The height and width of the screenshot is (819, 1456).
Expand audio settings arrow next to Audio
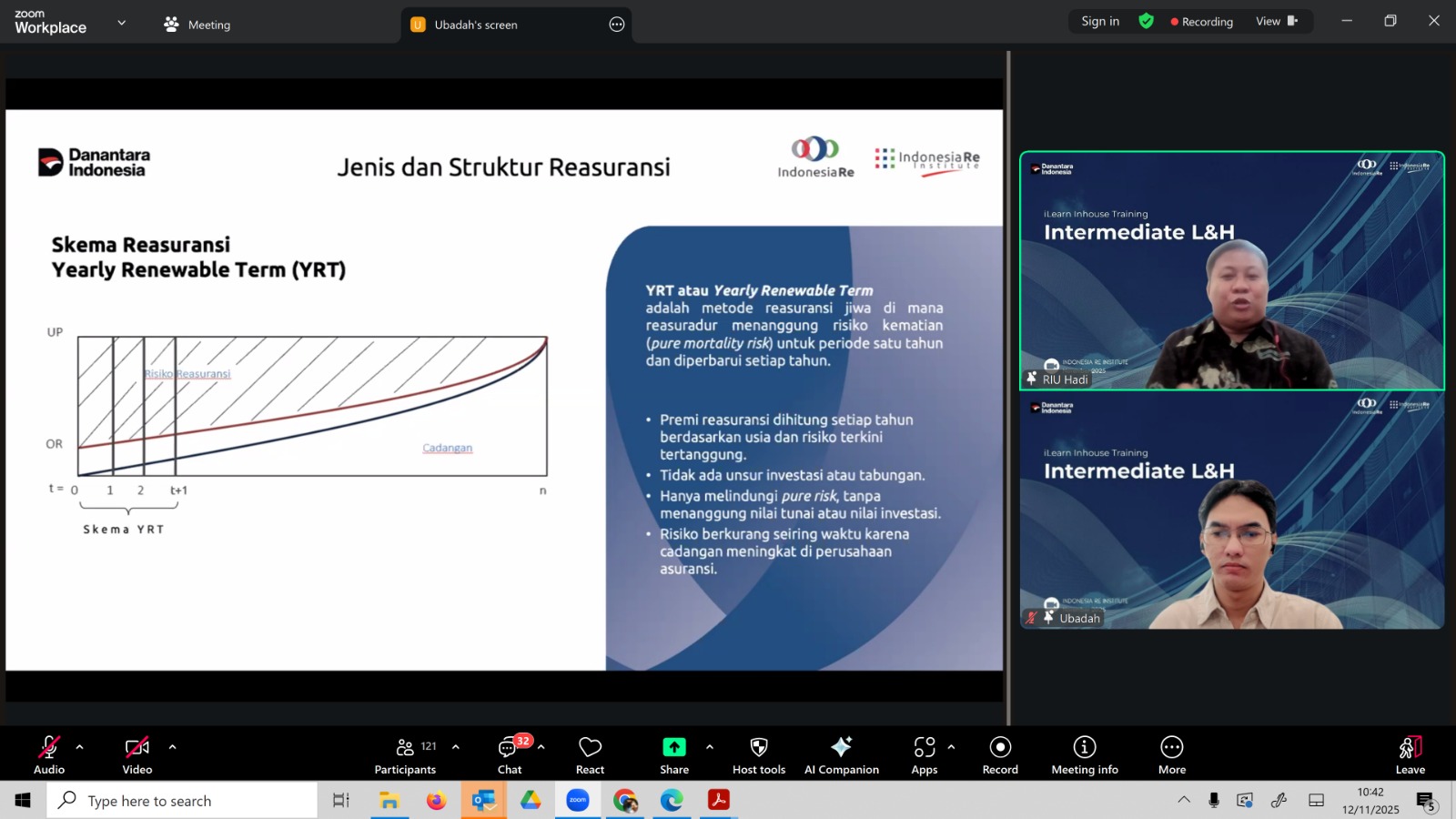80,747
